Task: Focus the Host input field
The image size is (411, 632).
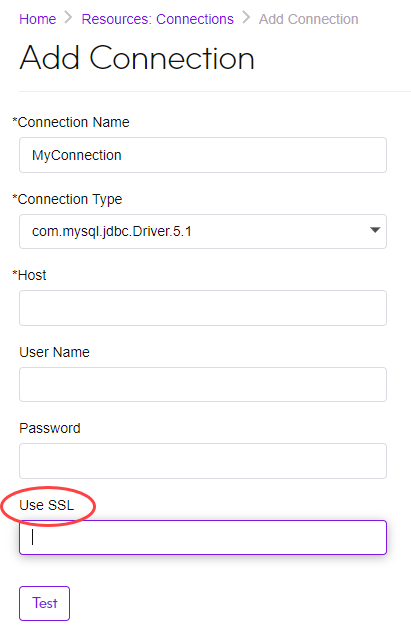Action: pyautogui.click(x=203, y=308)
